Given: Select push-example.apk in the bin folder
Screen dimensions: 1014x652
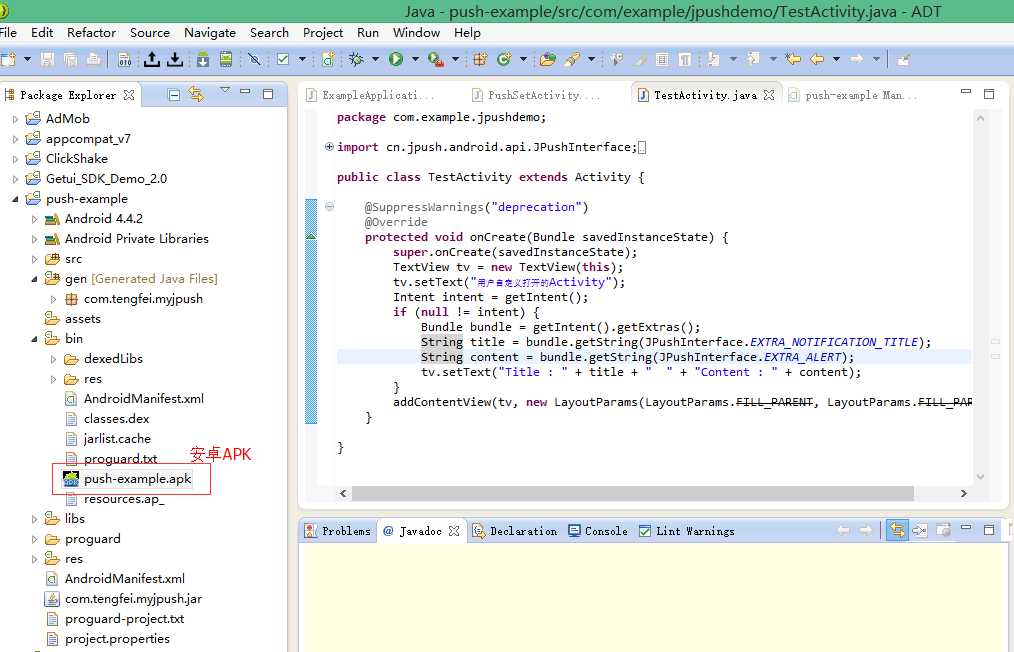Looking at the screenshot, I should [x=137, y=479].
